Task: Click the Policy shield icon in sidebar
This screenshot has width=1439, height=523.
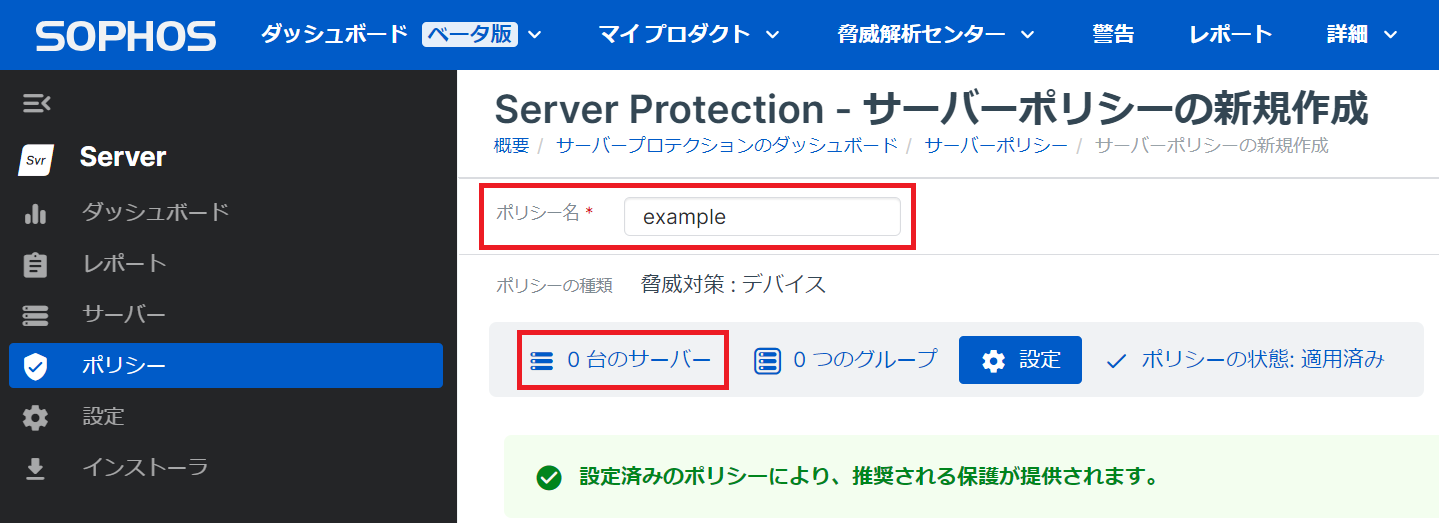Action: pos(36,366)
